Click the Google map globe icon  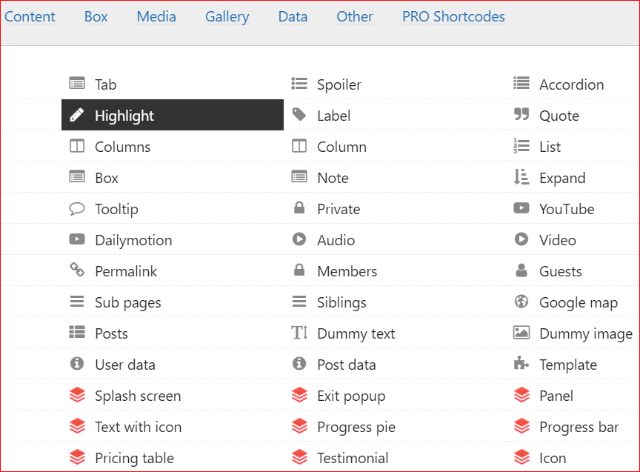tap(521, 302)
